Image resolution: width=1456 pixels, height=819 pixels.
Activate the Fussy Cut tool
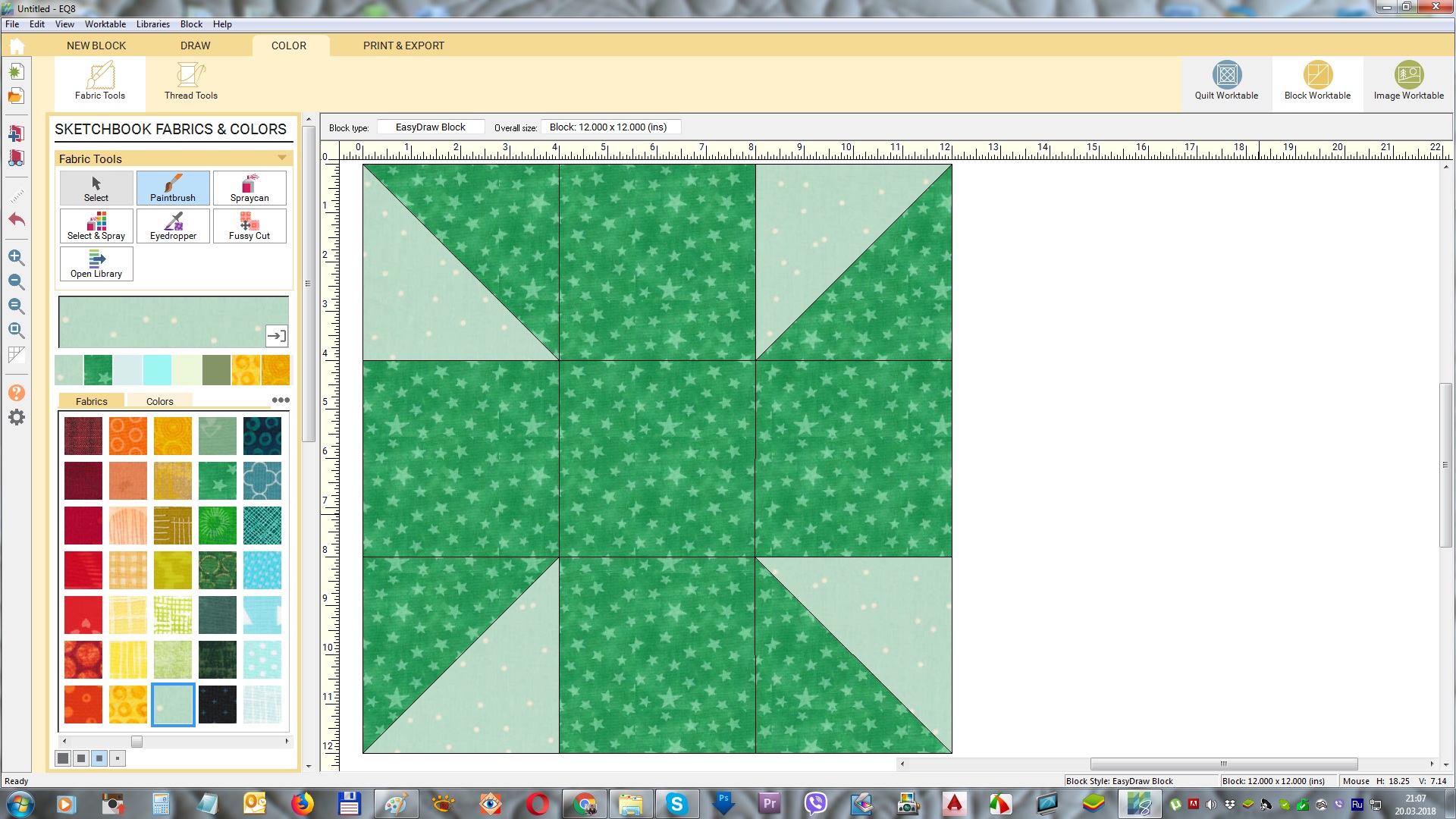(x=249, y=226)
